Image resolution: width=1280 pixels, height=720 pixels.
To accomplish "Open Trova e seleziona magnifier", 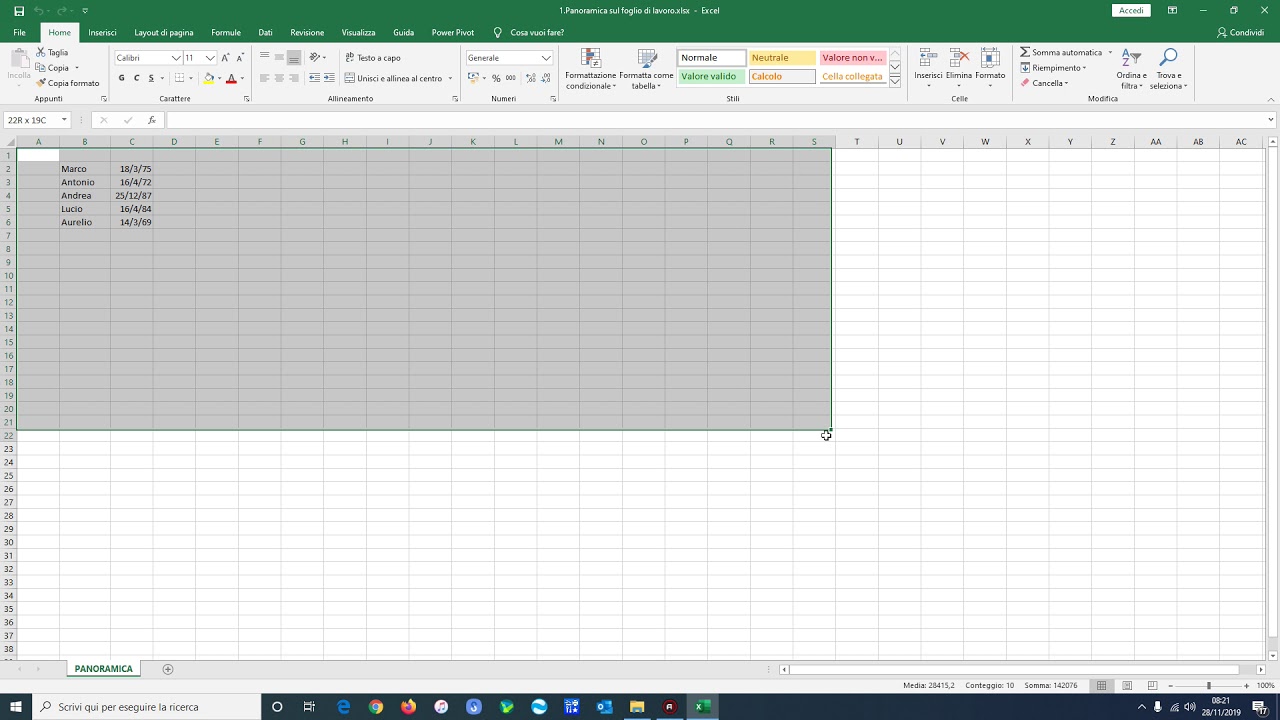I will click(x=1168, y=68).
